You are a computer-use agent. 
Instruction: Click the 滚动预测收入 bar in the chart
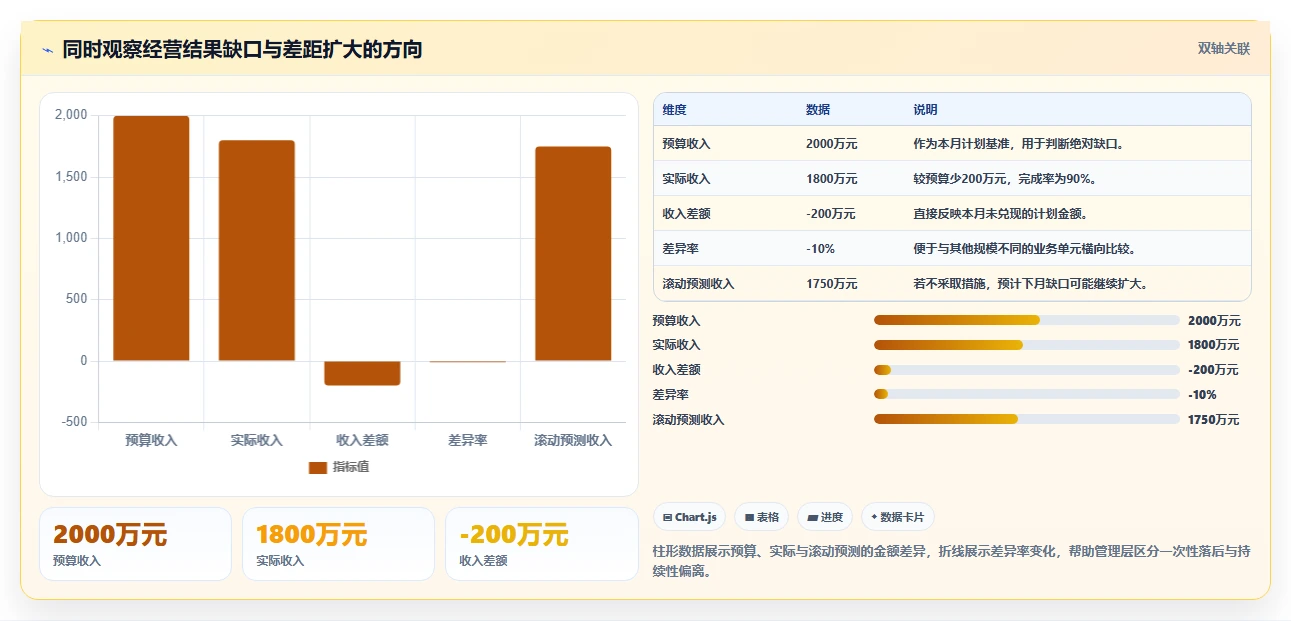(x=573, y=254)
